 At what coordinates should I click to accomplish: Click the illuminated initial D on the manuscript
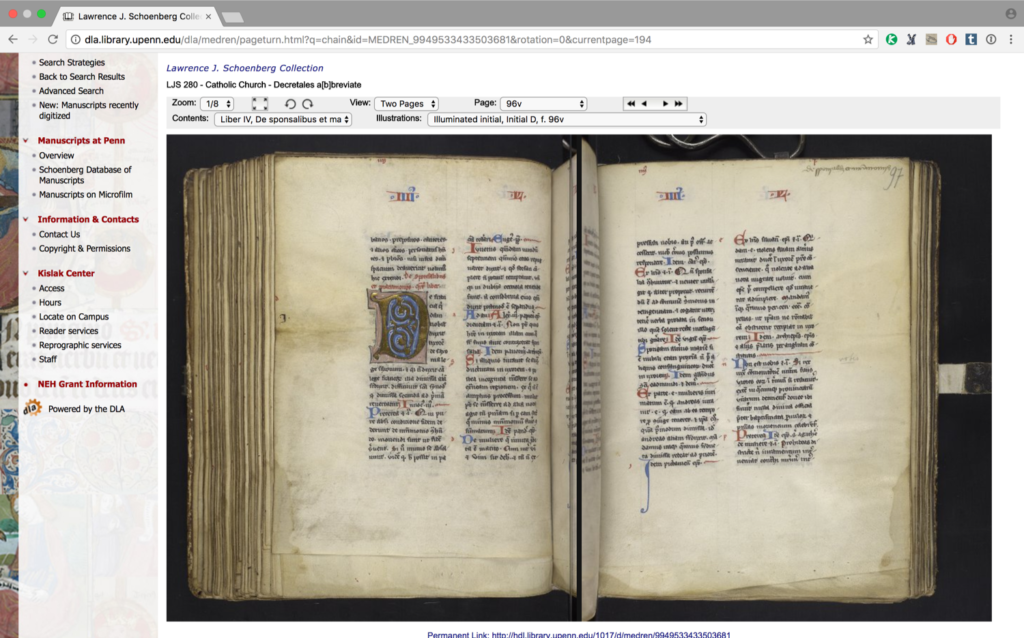click(399, 325)
